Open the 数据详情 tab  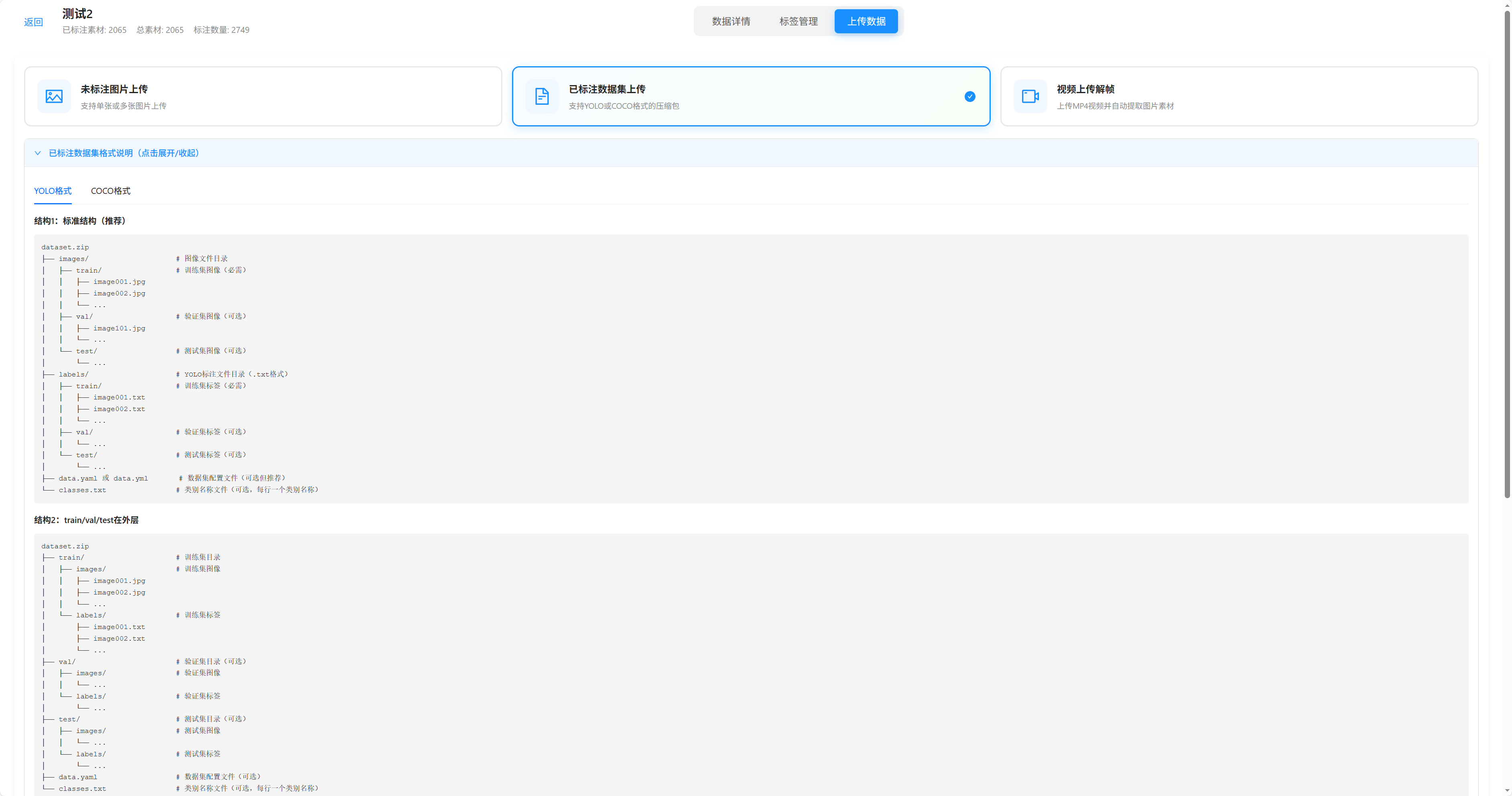[731, 21]
